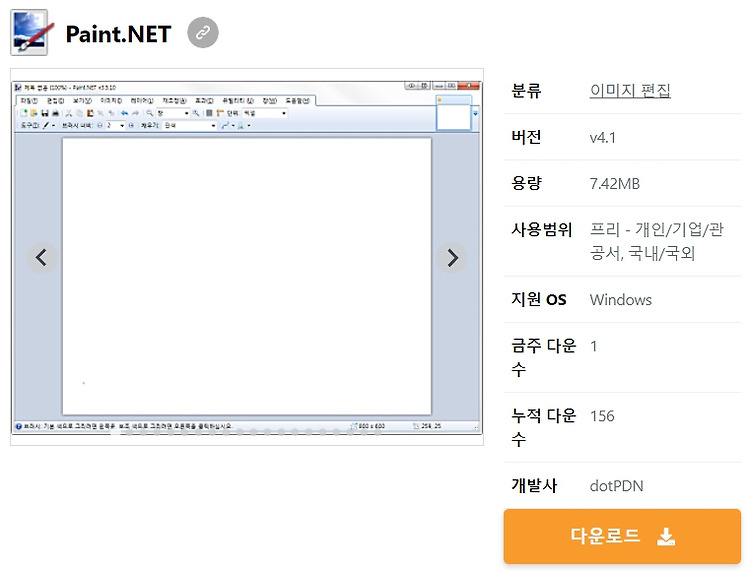Open the Paint.NET screenshot preview image
Image resolution: width=750 pixels, height=571 pixels.
tap(247, 257)
